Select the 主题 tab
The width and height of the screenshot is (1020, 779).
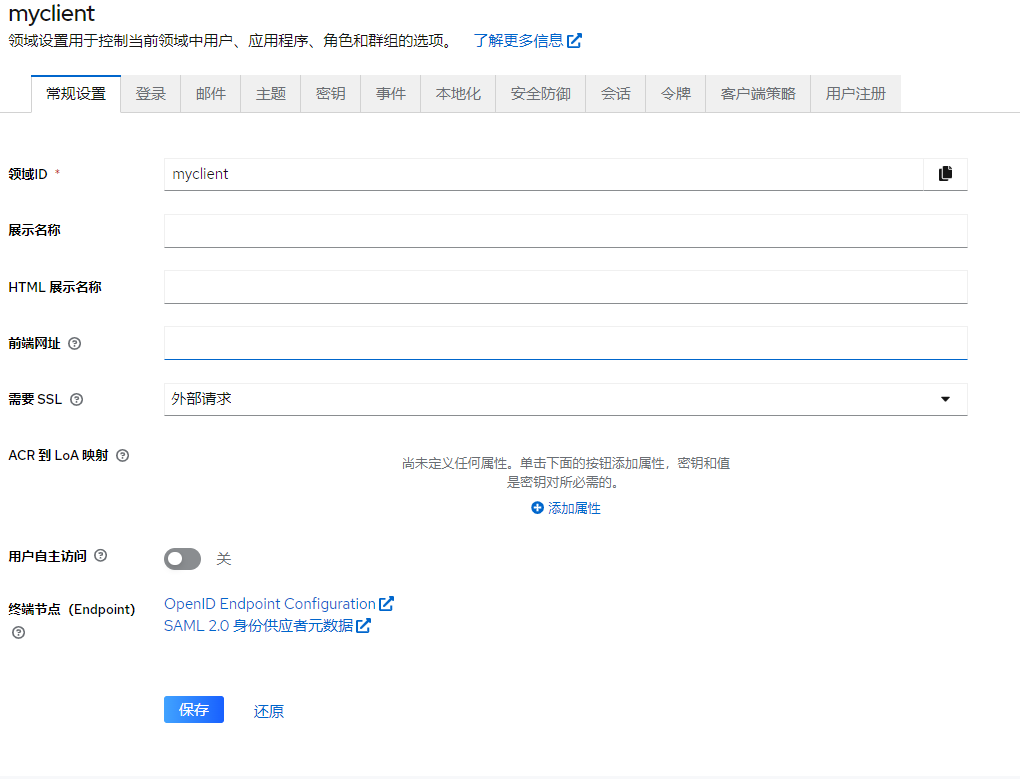[271, 94]
